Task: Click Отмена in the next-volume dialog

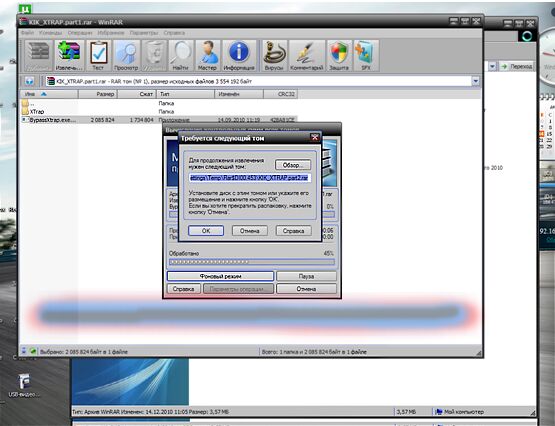Action: tap(250, 231)
